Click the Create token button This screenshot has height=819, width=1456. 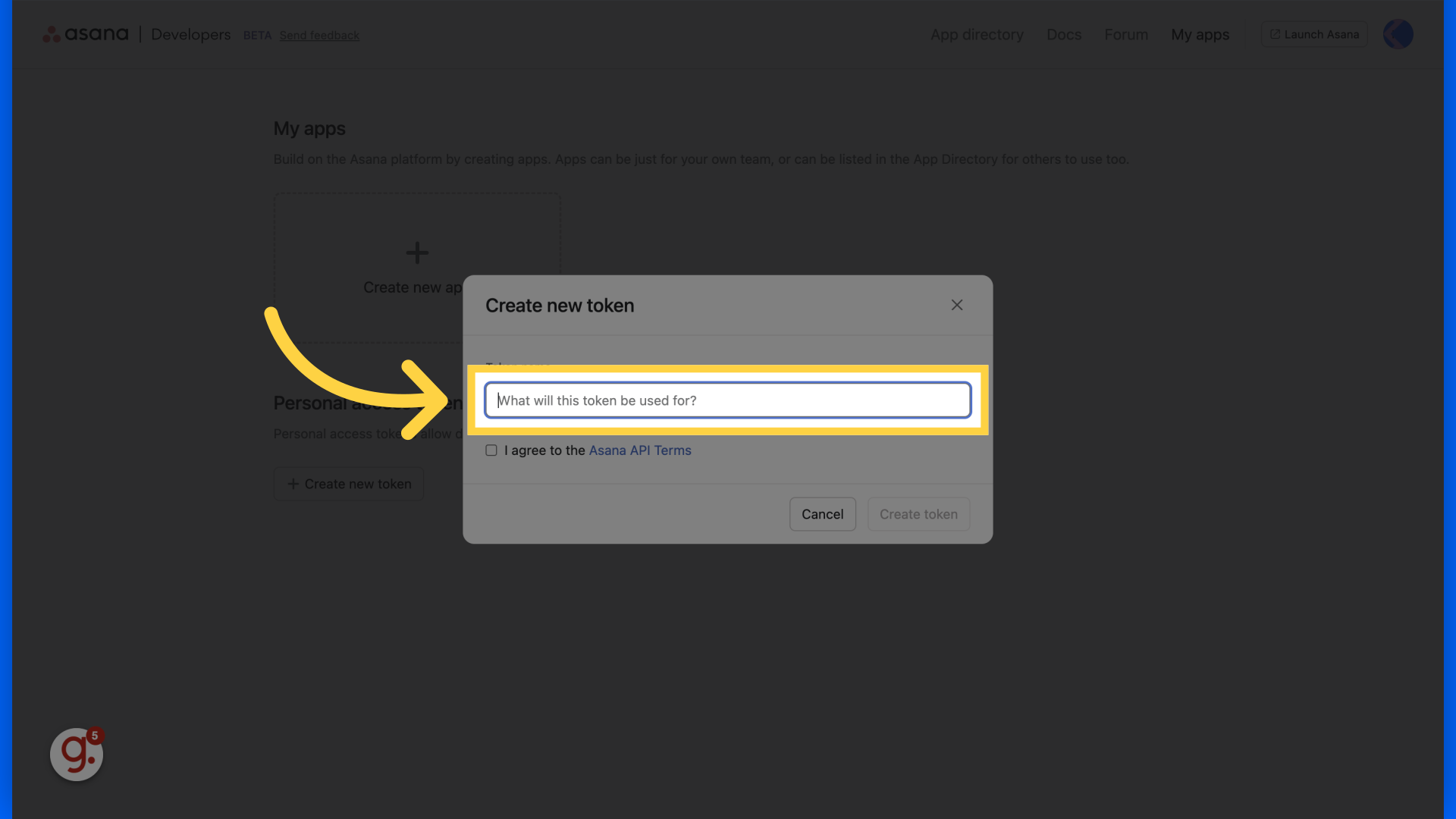pos(918,514)
